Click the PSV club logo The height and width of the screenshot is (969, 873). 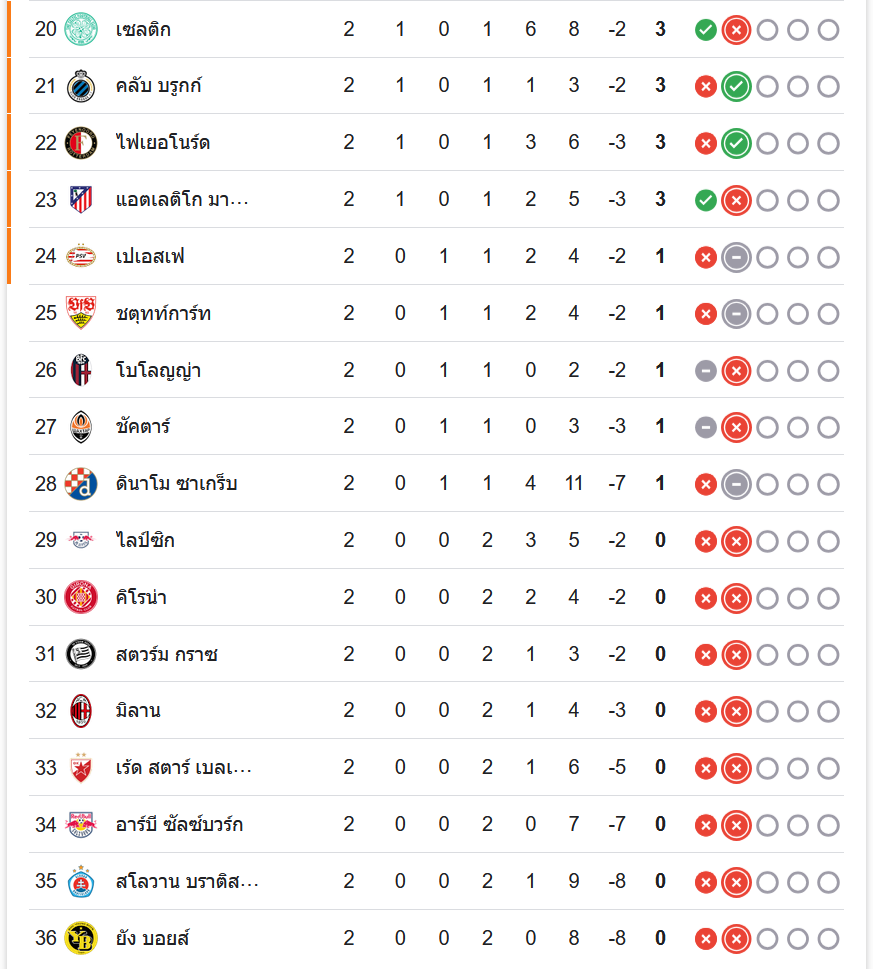(80, 257)
